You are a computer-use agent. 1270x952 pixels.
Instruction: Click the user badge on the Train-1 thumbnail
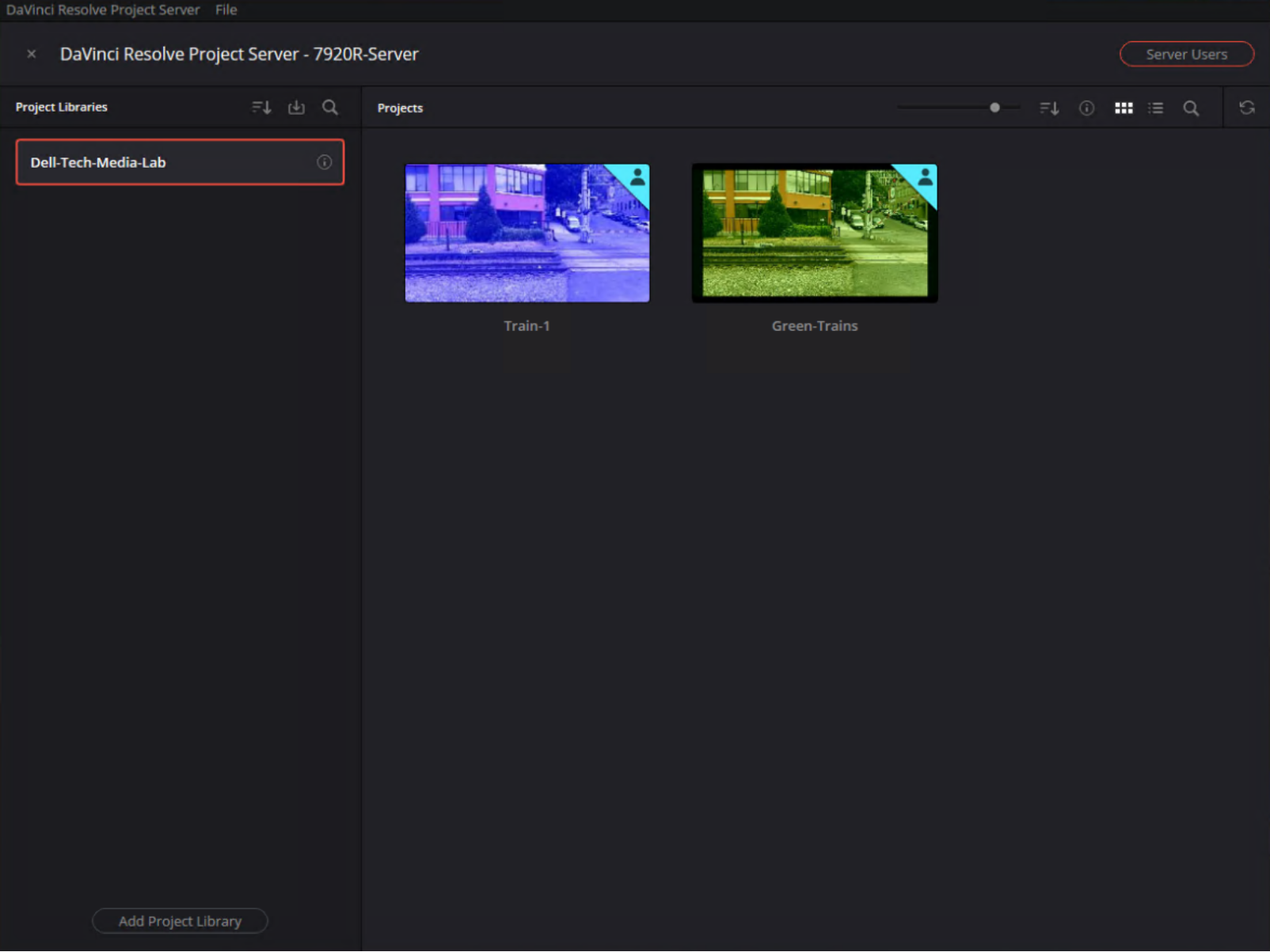pyautogui.click(x=637, y=178)
